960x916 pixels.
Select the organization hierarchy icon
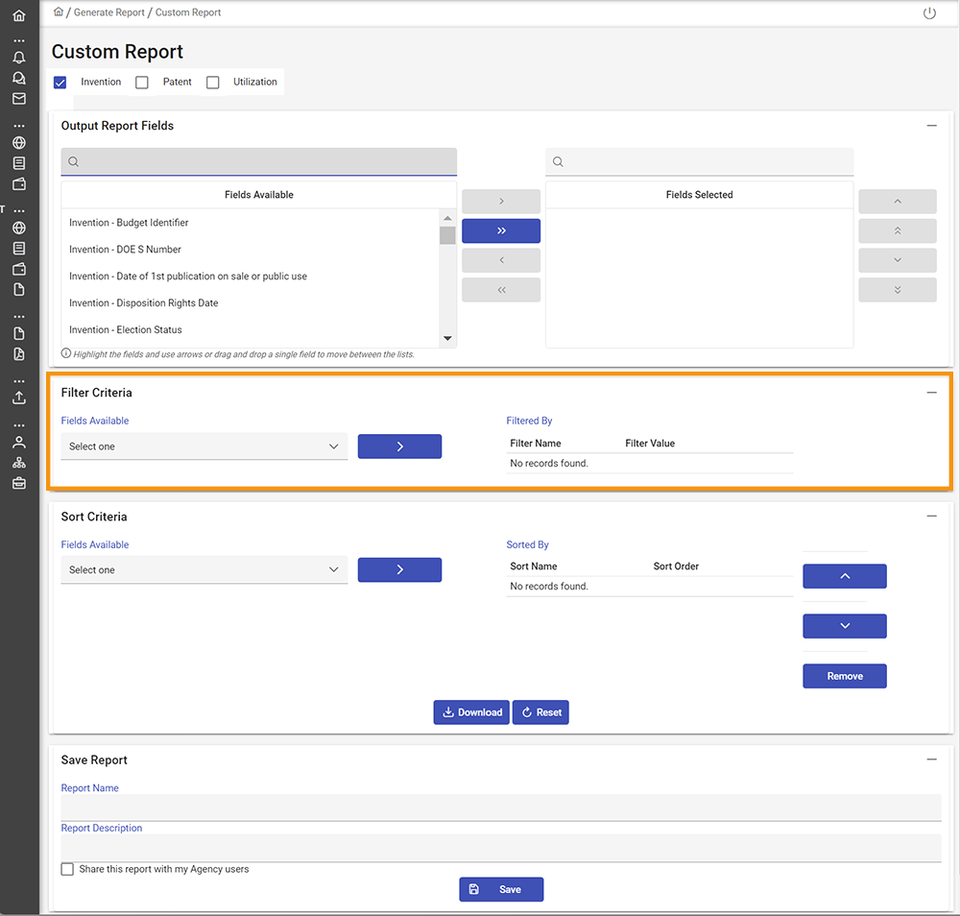18,462
